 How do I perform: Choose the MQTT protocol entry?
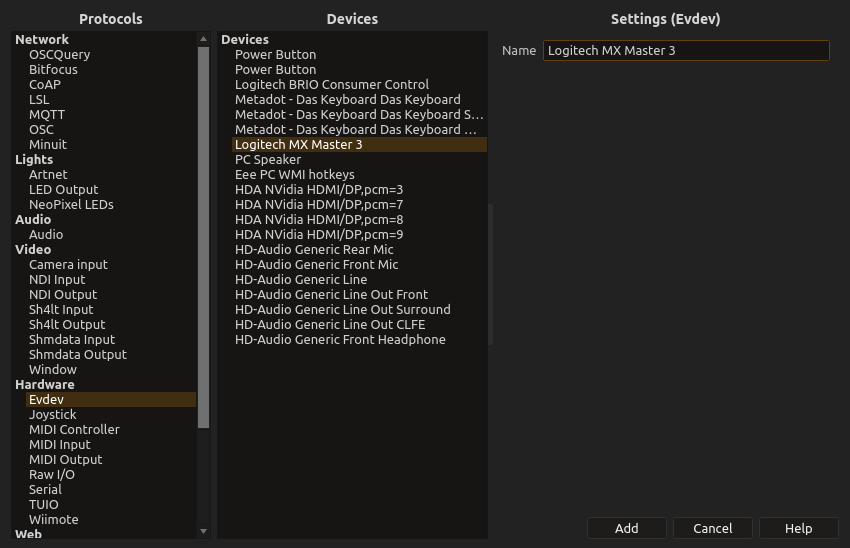coord(47,114)
